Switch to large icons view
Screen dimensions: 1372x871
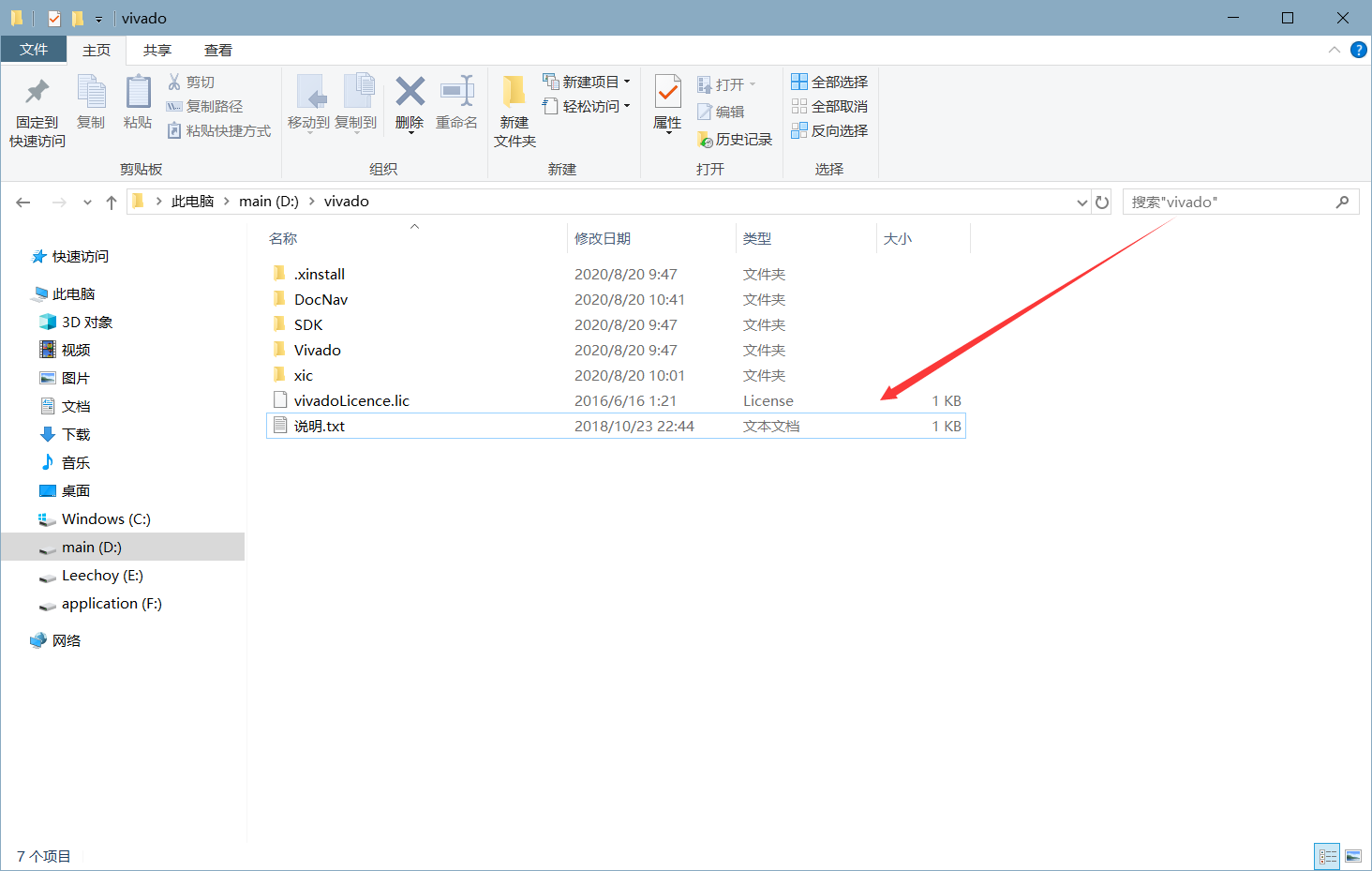pyautogui.click(x=1353, y=856)
